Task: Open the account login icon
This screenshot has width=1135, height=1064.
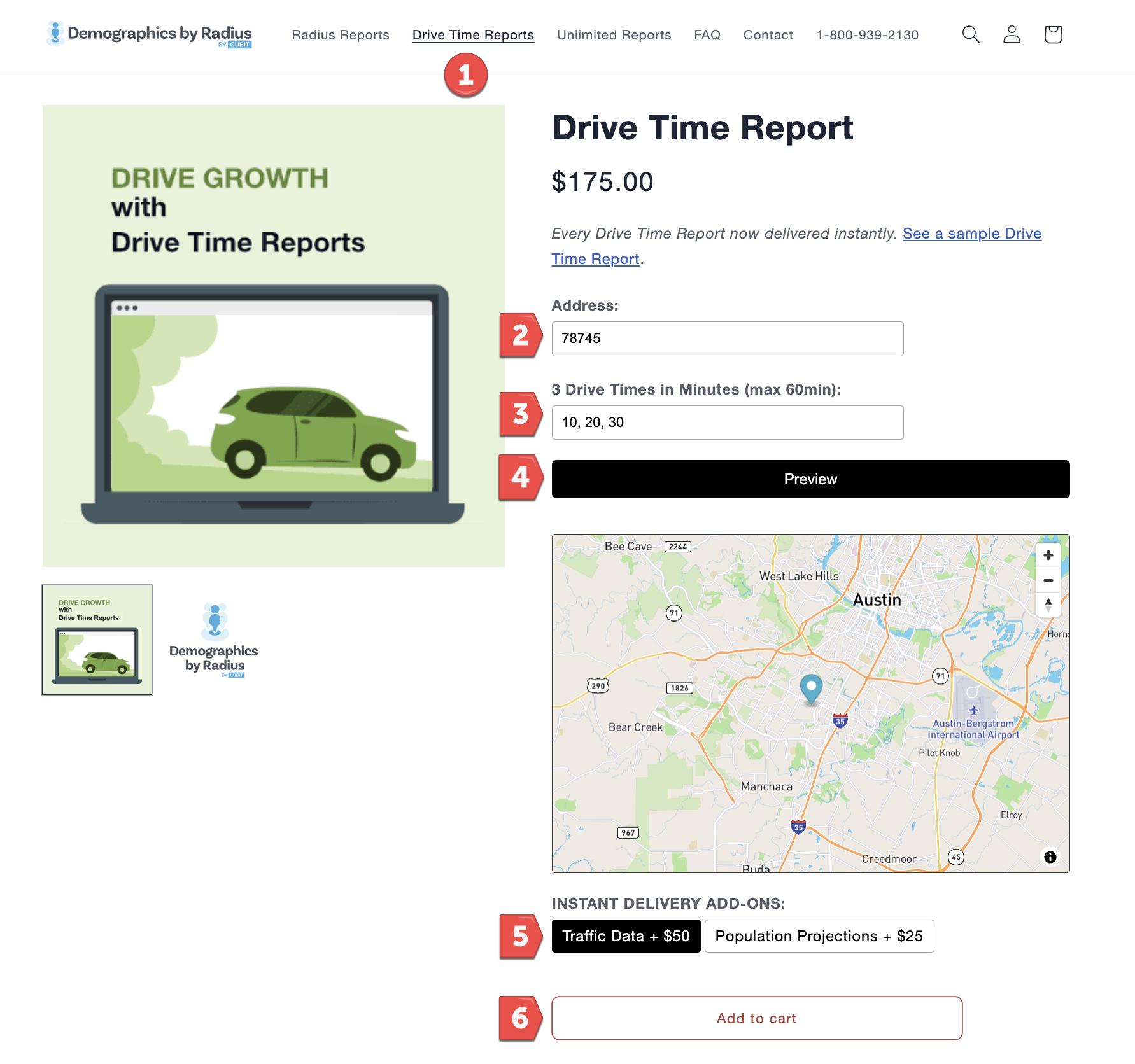Action: coord(1012,34)
